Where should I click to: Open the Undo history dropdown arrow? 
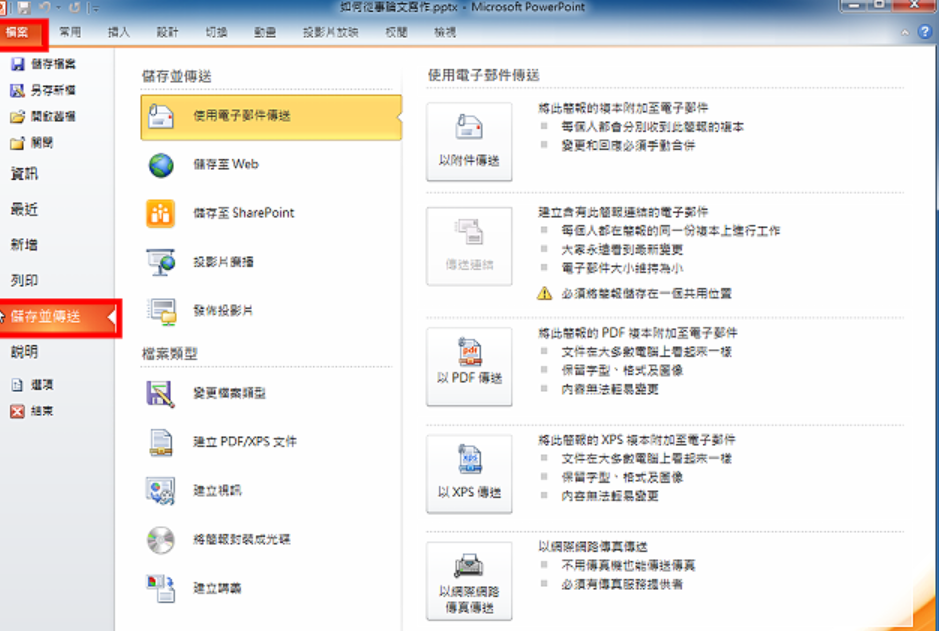58,8
